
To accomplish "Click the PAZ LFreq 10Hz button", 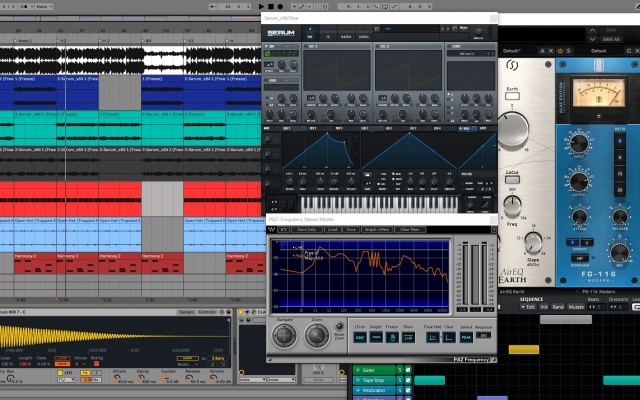I will coord(360,337).
